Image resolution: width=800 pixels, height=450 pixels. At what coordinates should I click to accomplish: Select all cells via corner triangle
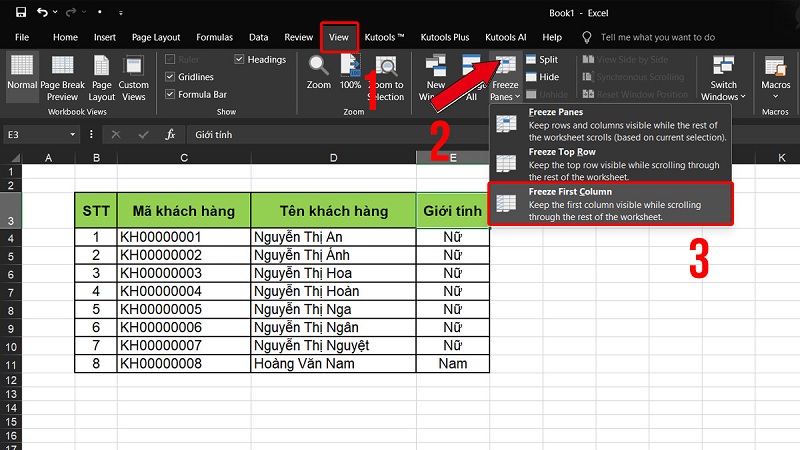[15, 158]
